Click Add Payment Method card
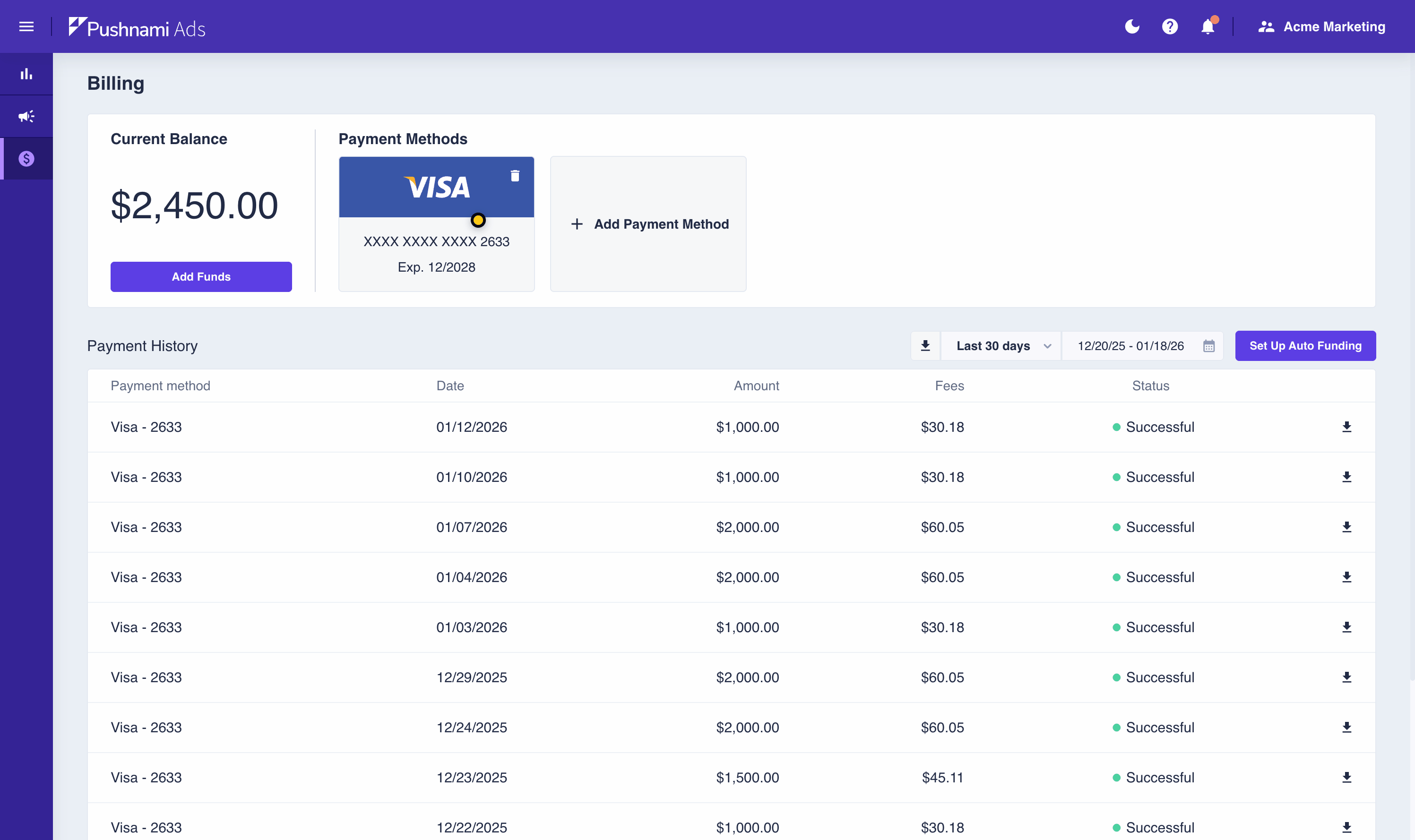This screenshot has height=840, width=1415. 648,224
